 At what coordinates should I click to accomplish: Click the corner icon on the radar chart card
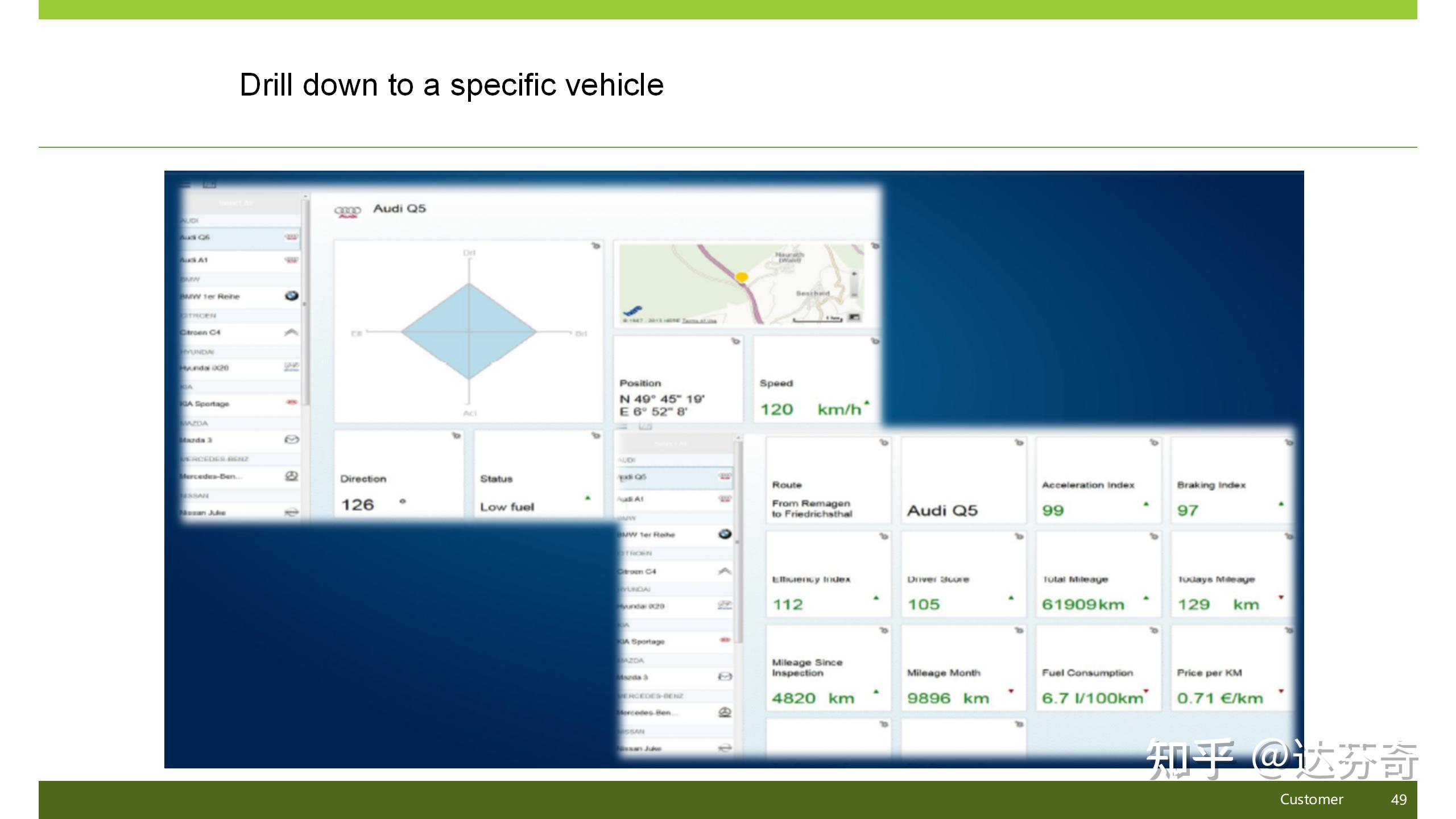pyautogui.click(x=595, y=246)
